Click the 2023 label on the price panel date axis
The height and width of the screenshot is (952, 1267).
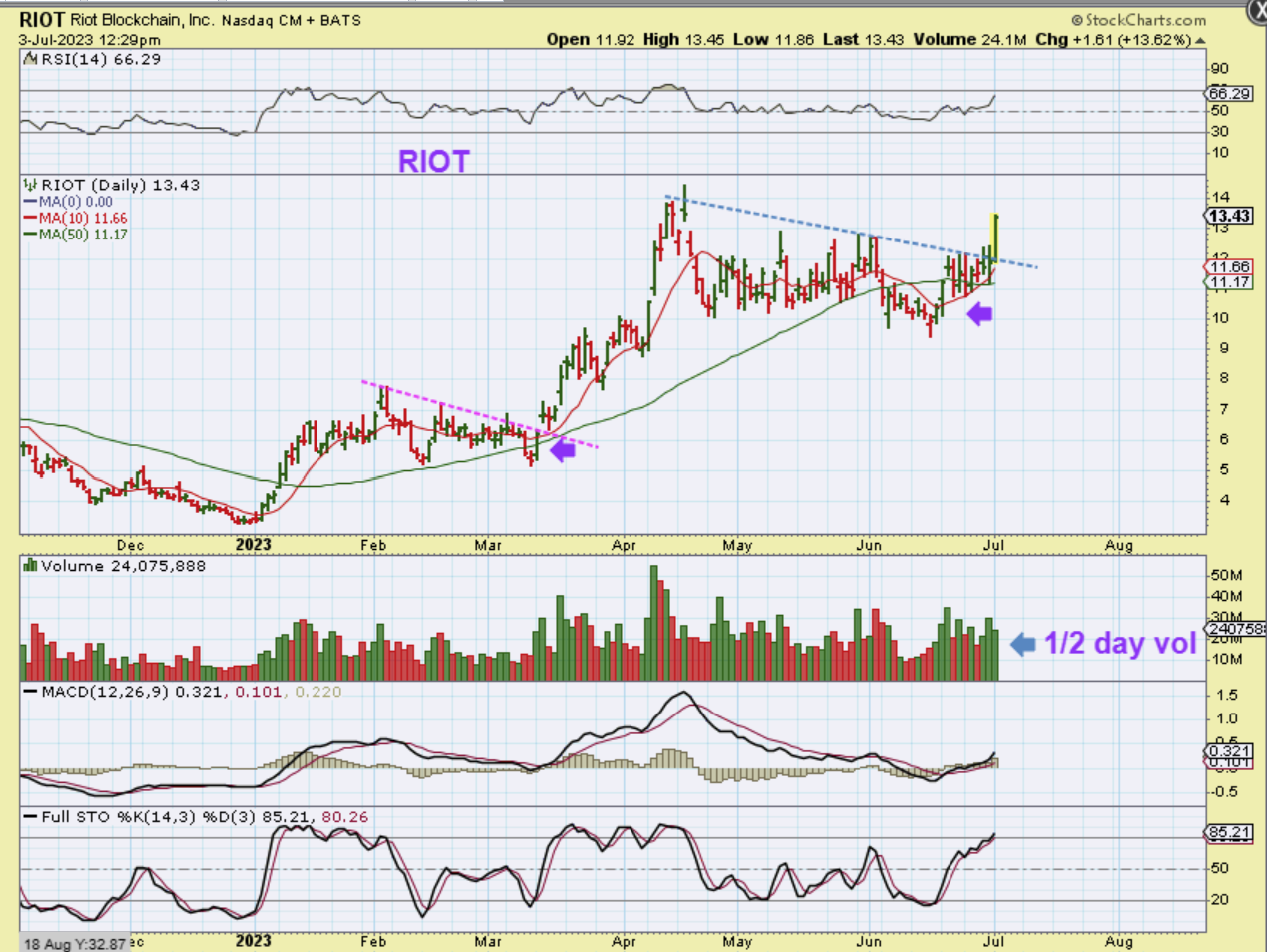(x=254, y=545)
